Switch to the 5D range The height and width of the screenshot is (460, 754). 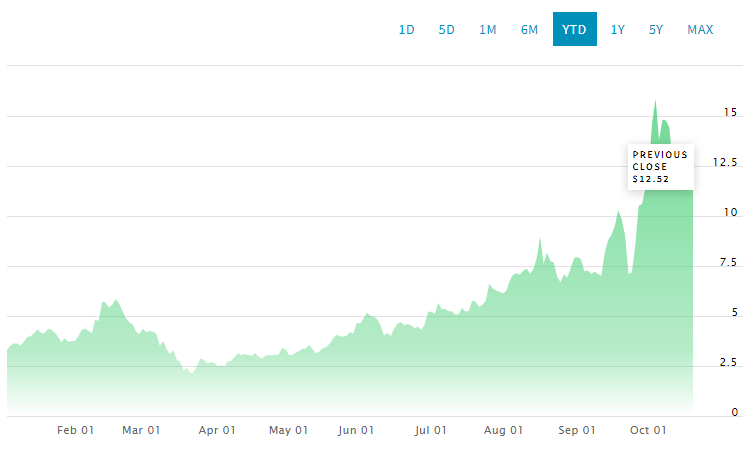click(x=446, y=29)
